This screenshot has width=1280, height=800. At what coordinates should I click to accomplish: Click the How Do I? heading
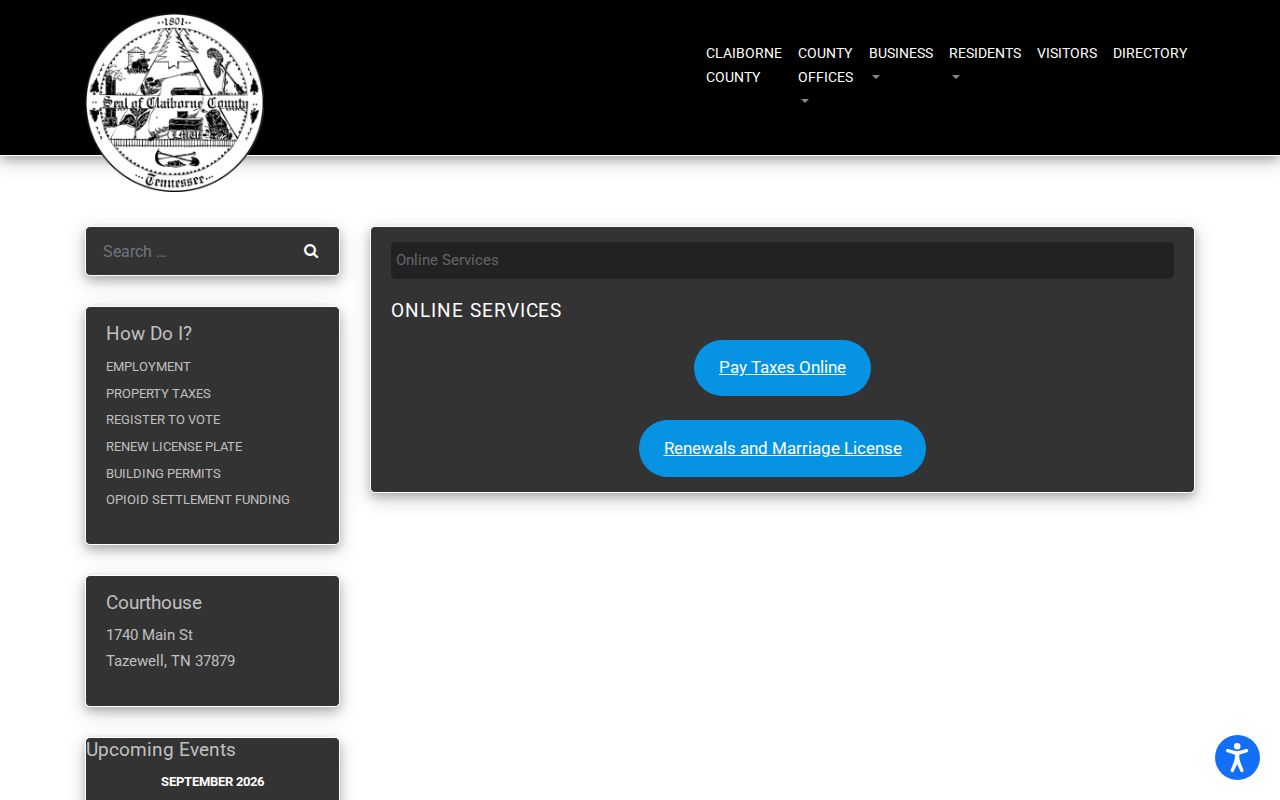[x=149, y=334]
